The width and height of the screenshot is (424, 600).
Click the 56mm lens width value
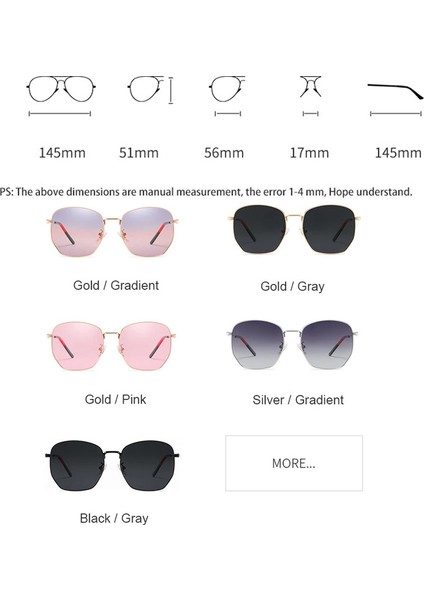point(224,153)
